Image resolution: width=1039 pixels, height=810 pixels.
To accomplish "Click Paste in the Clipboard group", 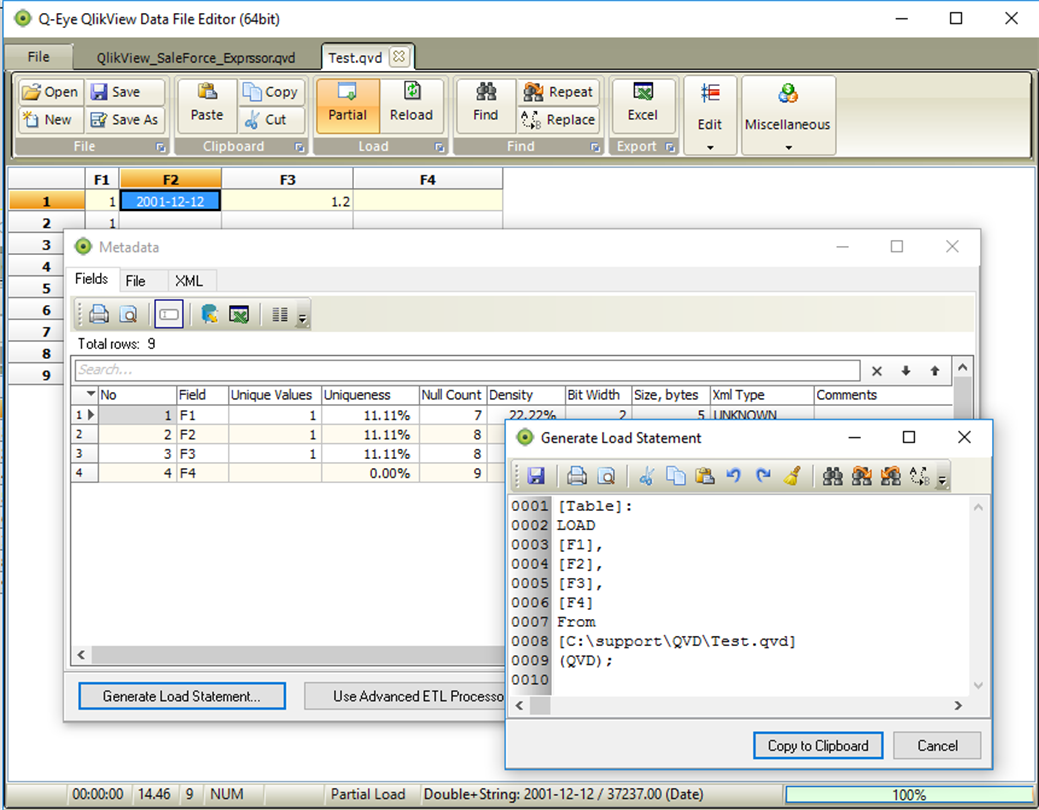I will (x=207, y=104).
